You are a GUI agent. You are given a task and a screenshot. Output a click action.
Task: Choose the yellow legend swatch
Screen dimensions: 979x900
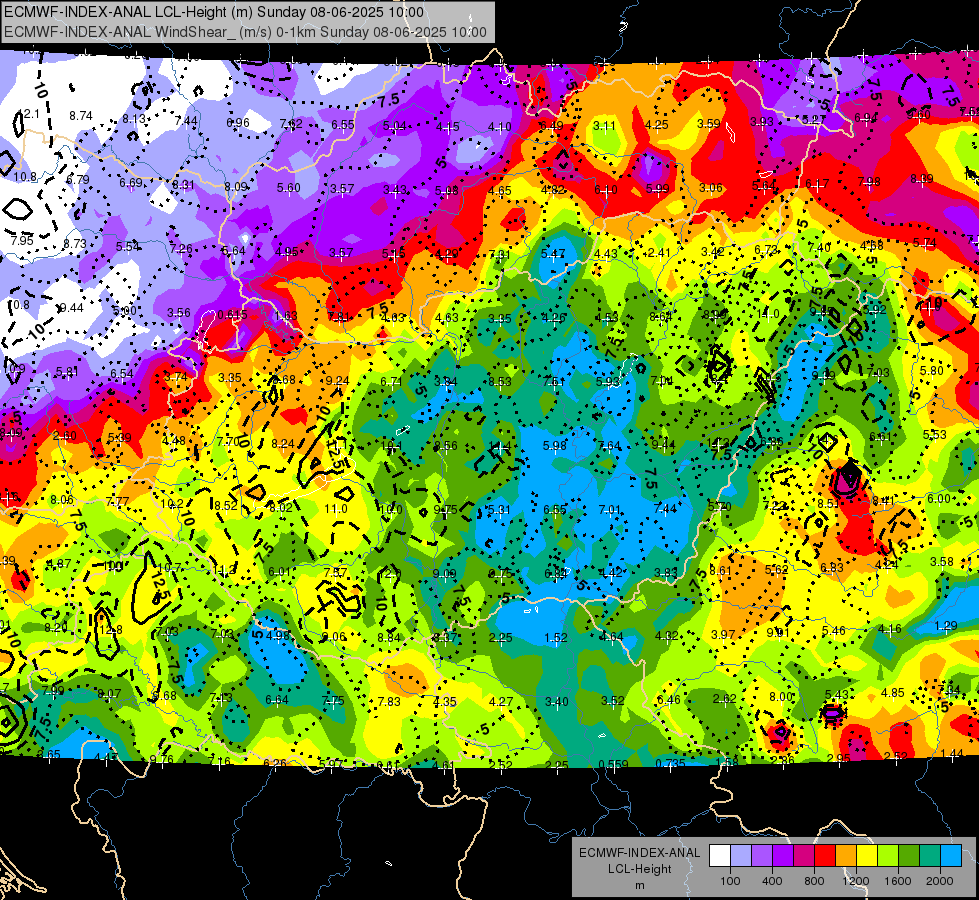pos(867,856)
